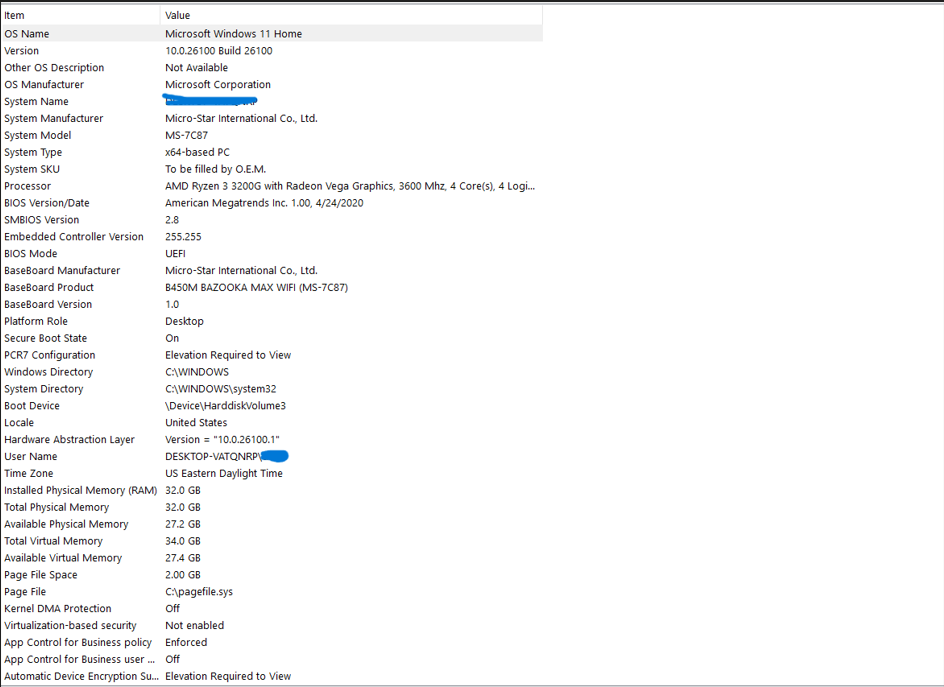
Task: Click the Not enabled virtualization security value
Action: coord(194,625)
